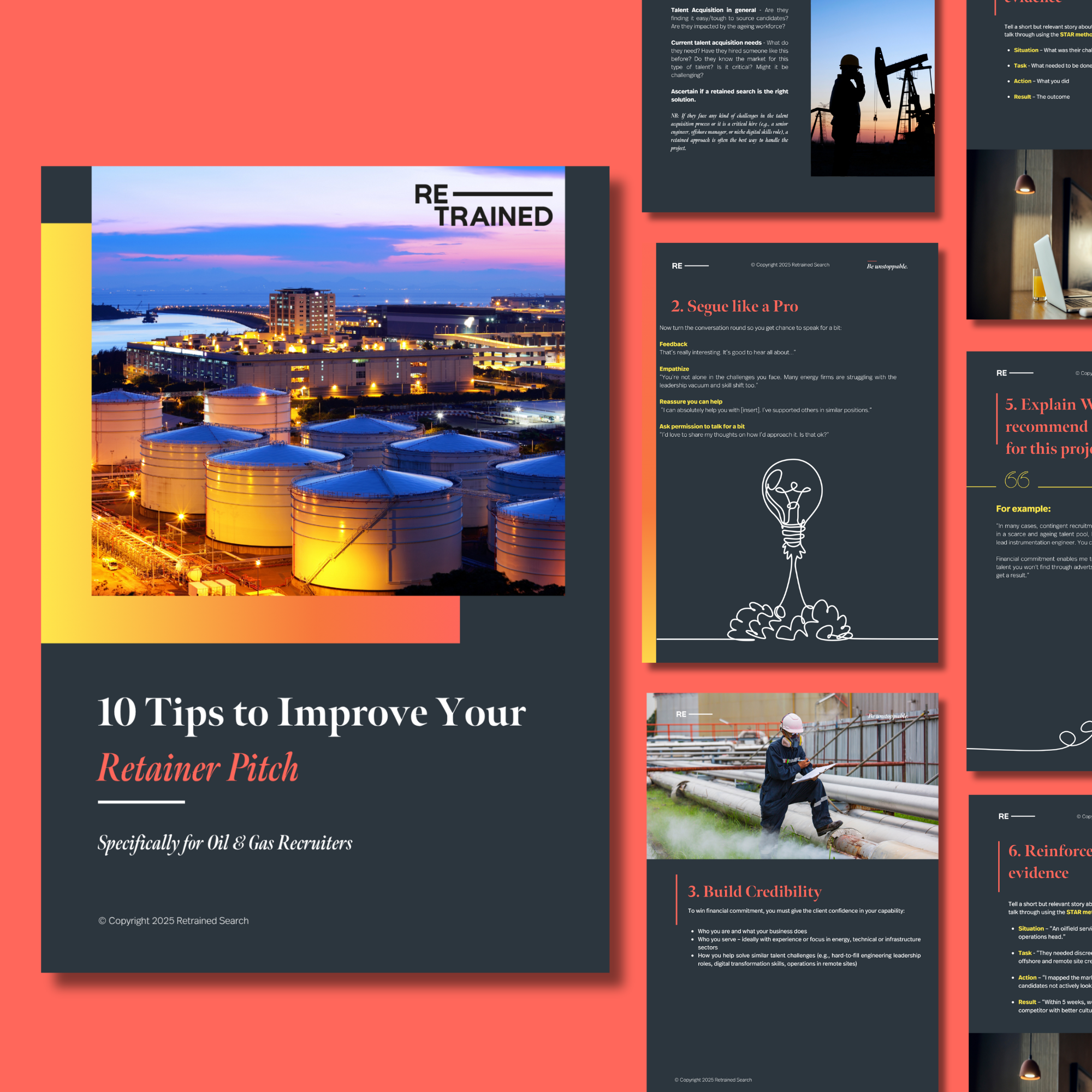The height and width of the screenshot is (1092, 1092).
Task: Select the laptop and pendant lamp photo
Action: 1029,235
